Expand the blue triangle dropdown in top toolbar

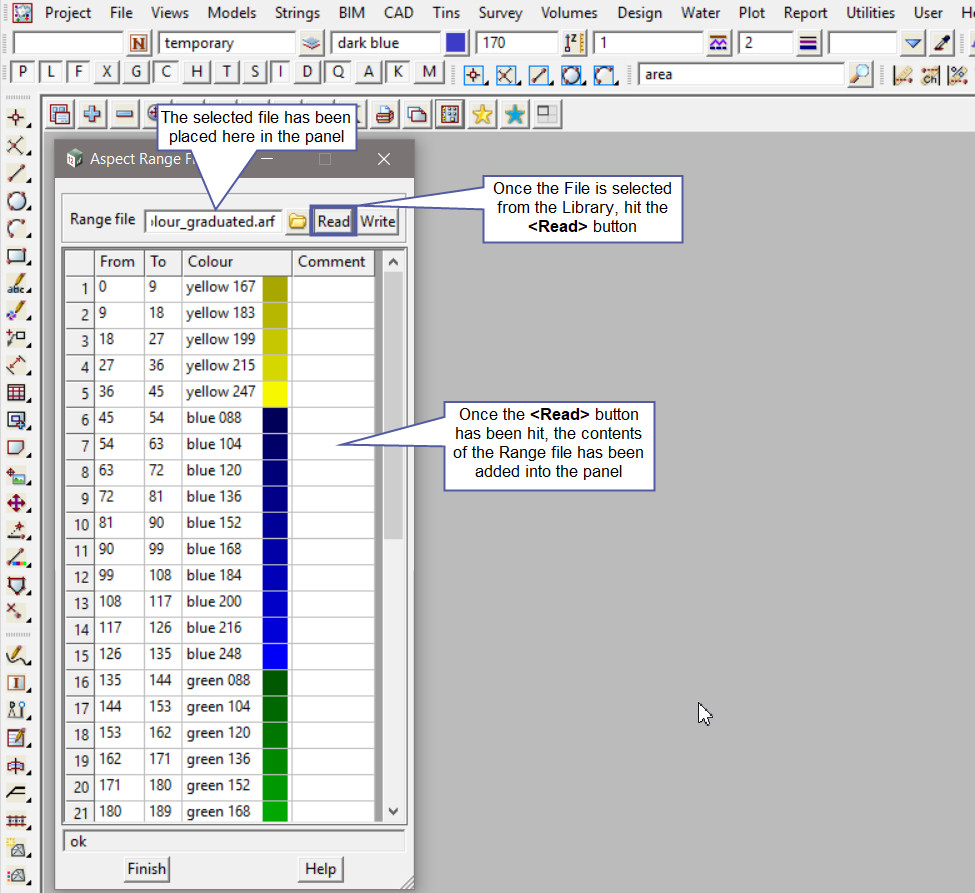912,43
